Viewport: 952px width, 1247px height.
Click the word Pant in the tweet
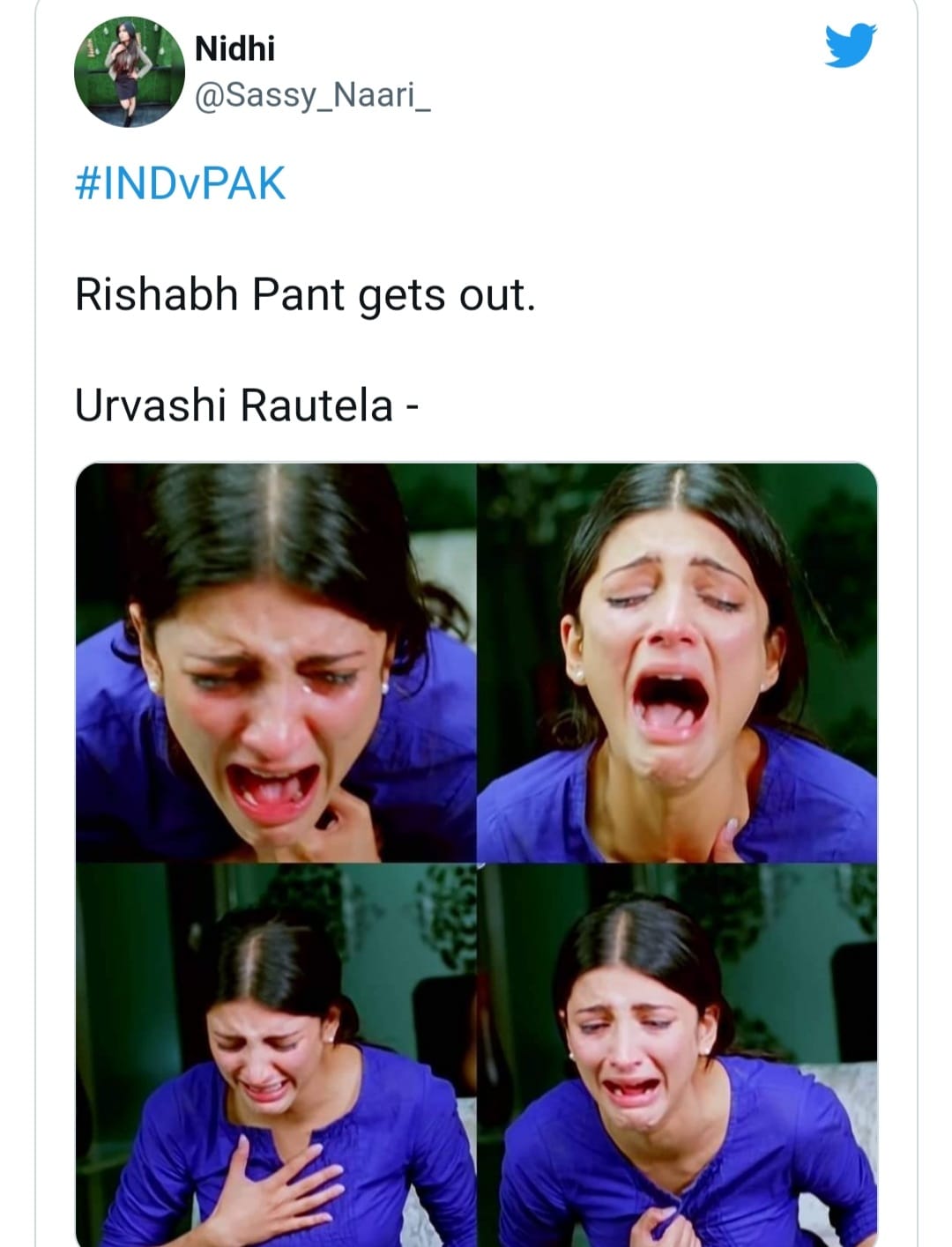pos(298,294)
